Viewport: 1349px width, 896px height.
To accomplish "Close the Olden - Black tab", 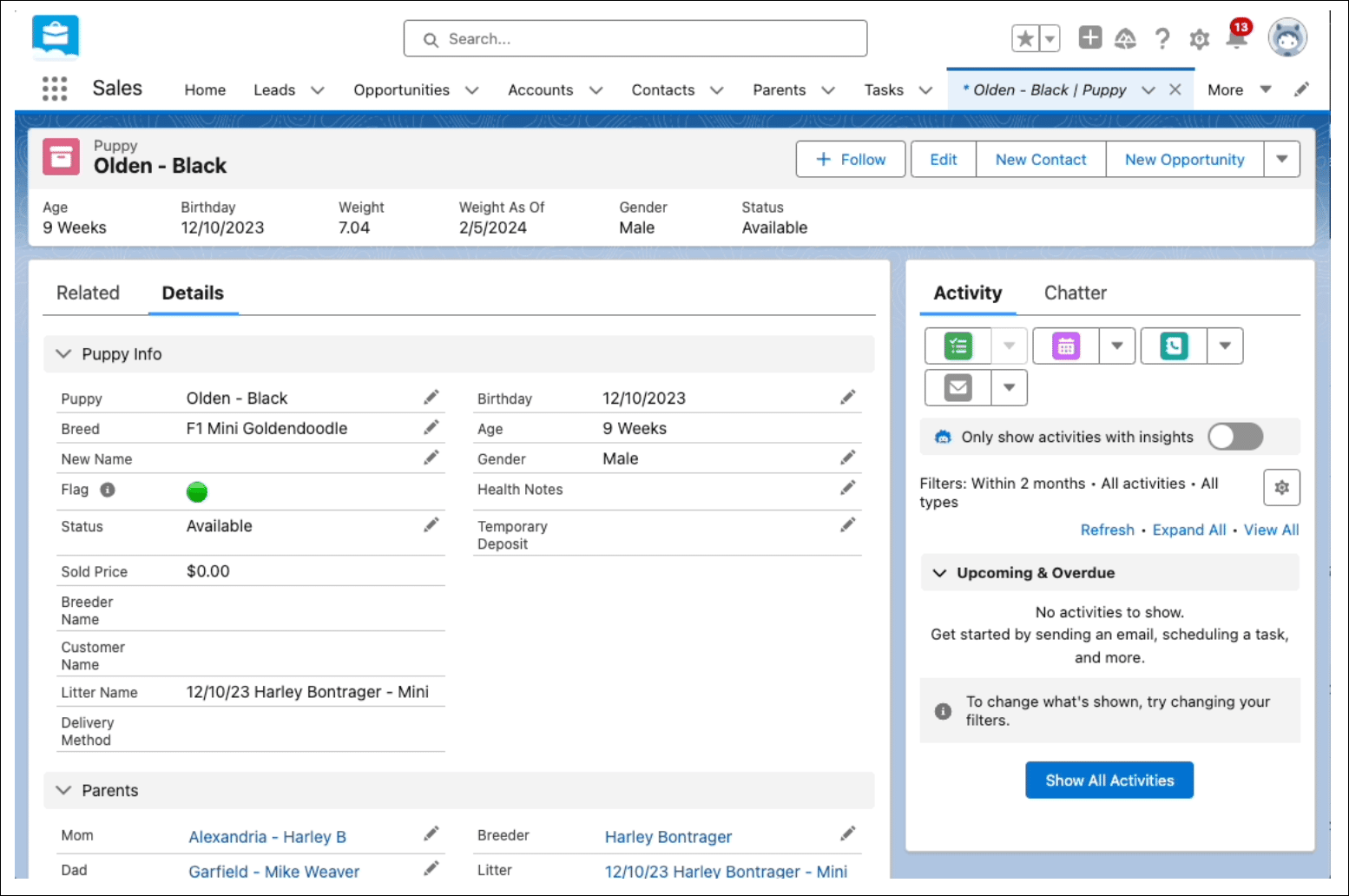I will click(1175, 89).
